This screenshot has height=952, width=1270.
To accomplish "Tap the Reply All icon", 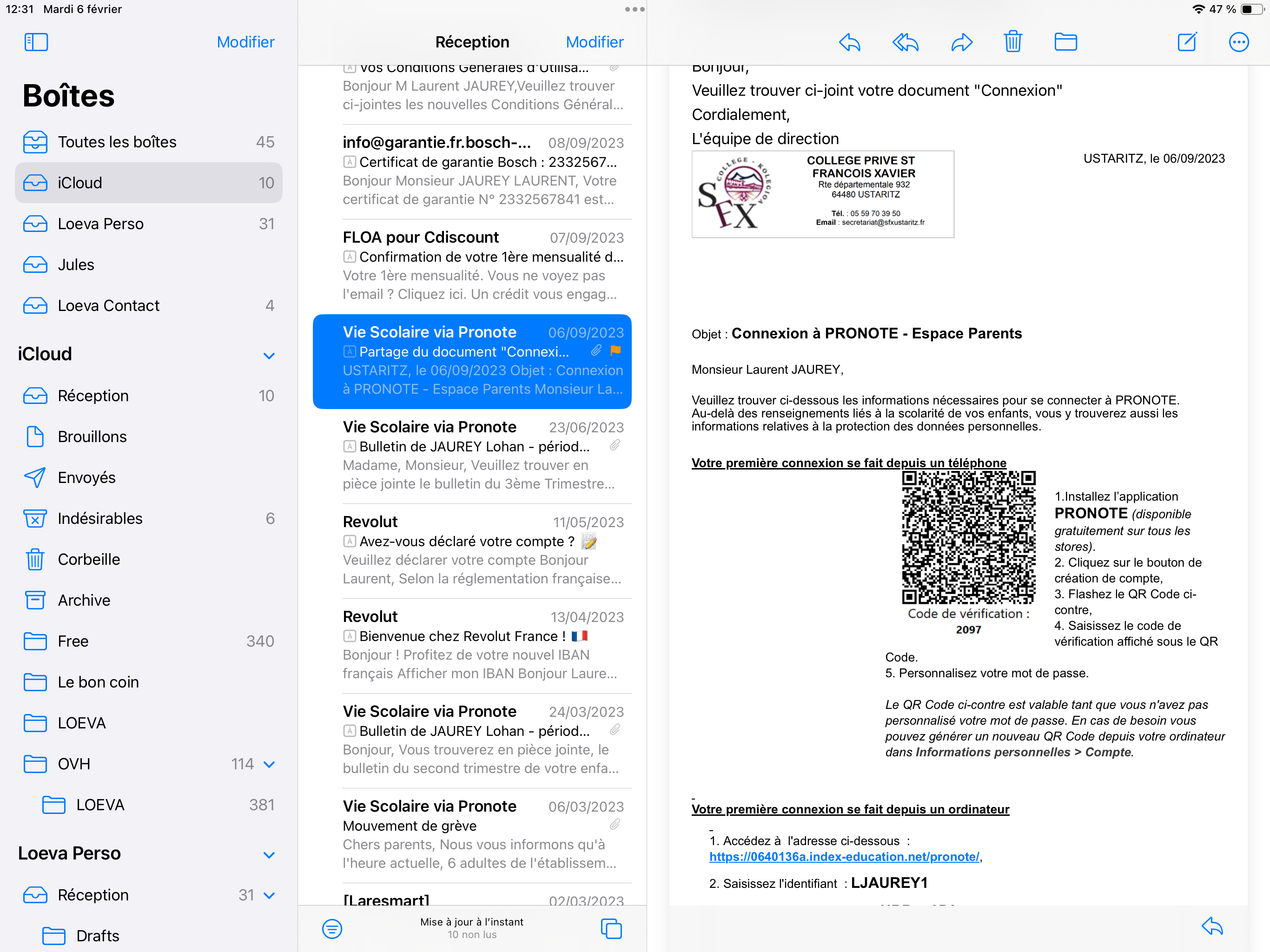I will 905,42.
